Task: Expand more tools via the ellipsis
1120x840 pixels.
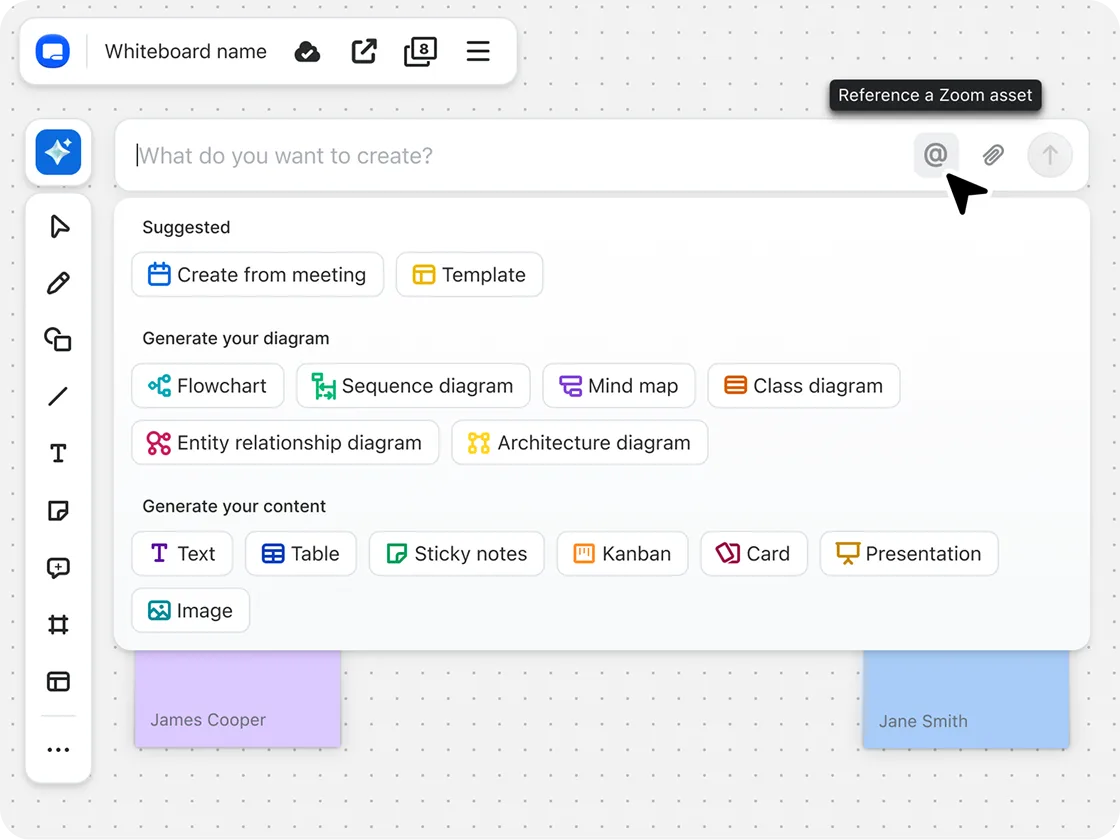Action: pos(58,749)
